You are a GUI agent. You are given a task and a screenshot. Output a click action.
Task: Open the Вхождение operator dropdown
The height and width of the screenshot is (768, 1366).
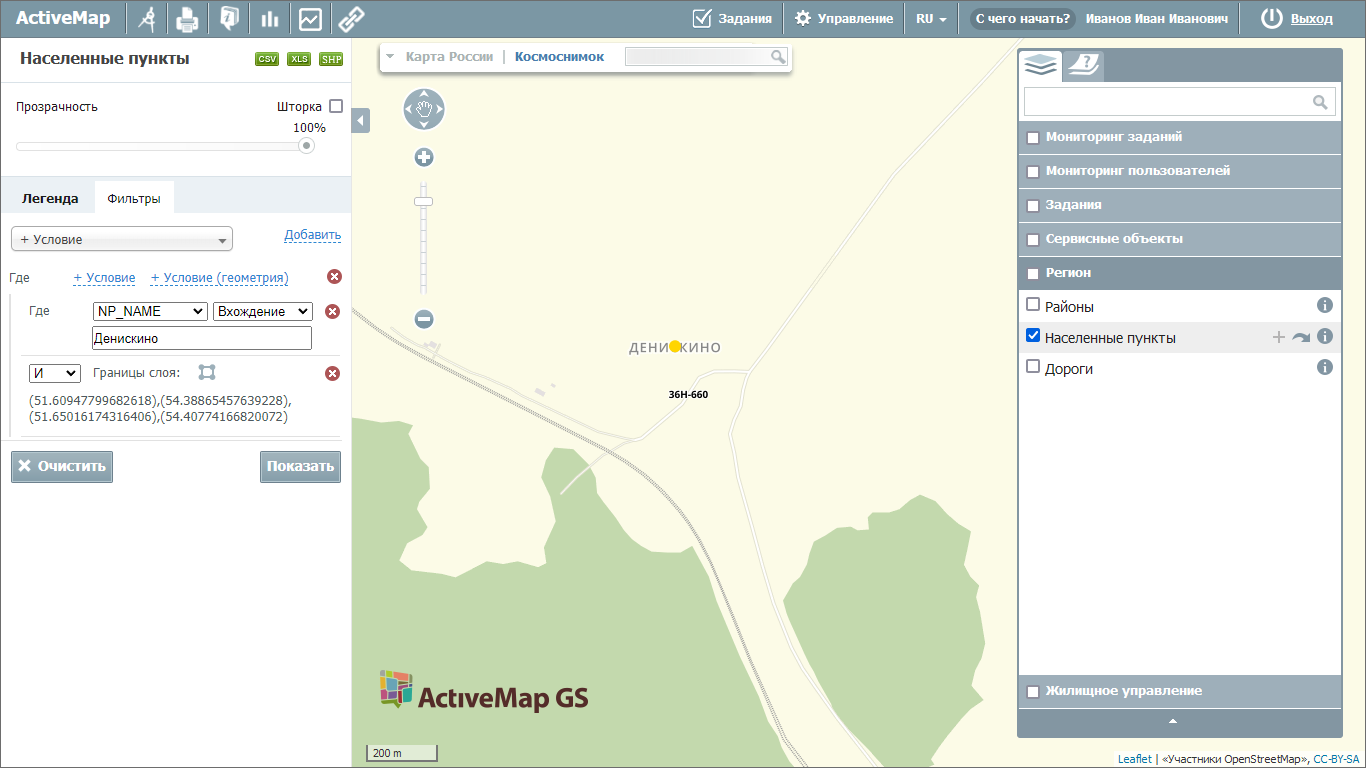[x=263, y=311]
